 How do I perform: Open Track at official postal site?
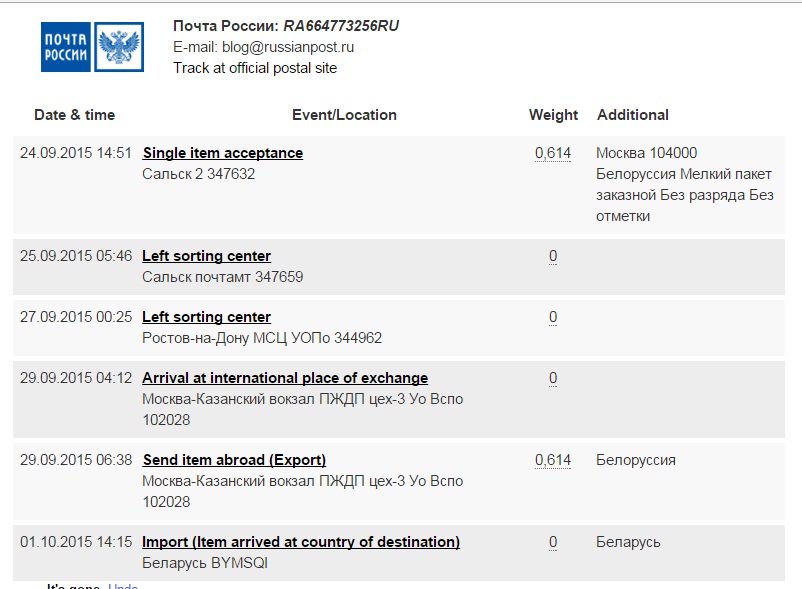point(255,68)
